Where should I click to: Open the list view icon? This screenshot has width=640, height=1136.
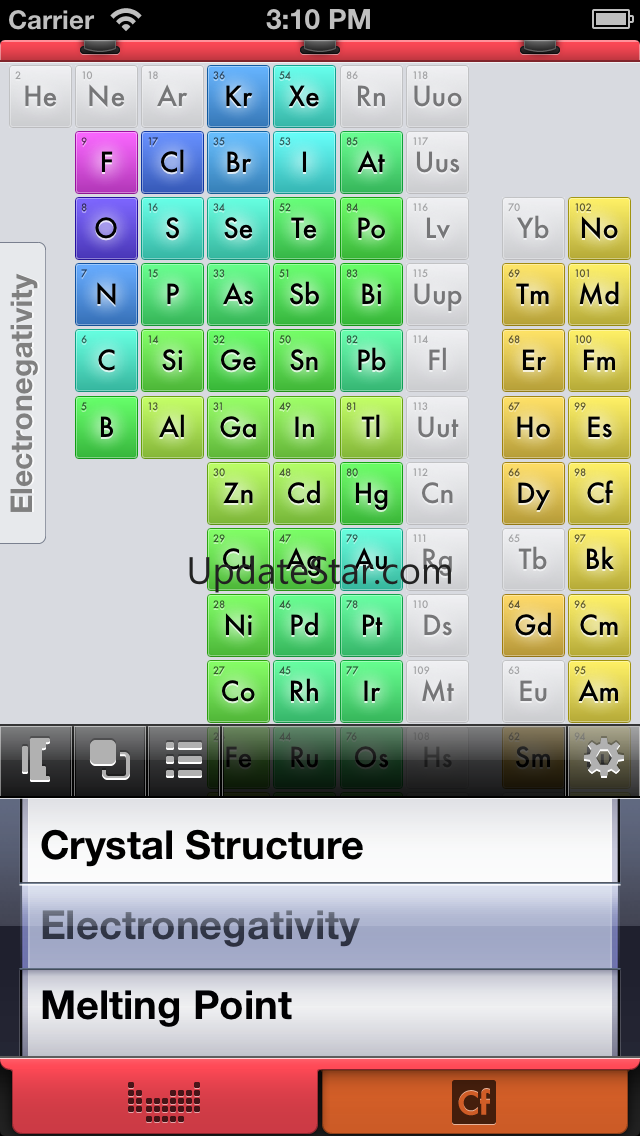point(184,761)
